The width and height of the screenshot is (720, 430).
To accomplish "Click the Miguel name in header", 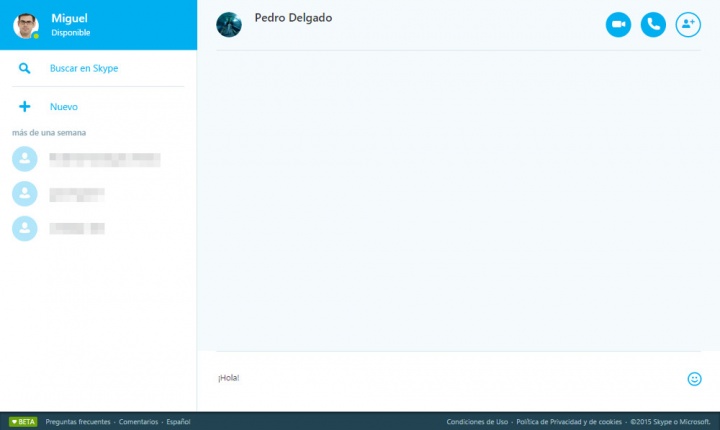I will coord(69,18).
